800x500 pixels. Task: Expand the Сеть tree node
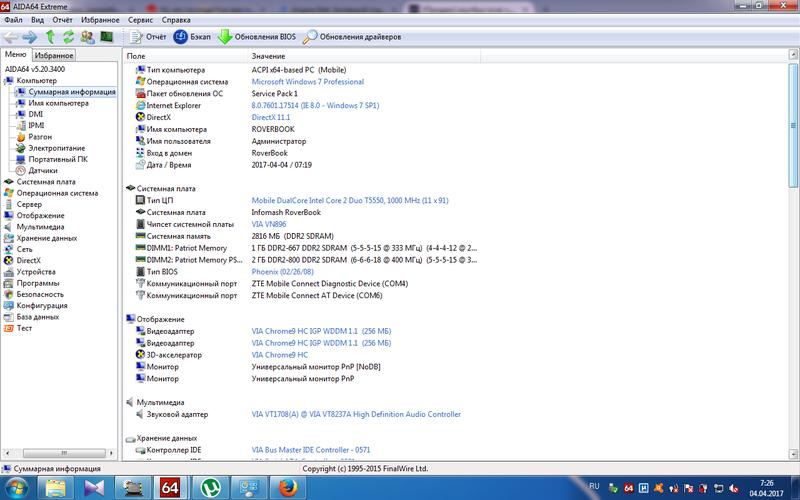coord(24,249)
